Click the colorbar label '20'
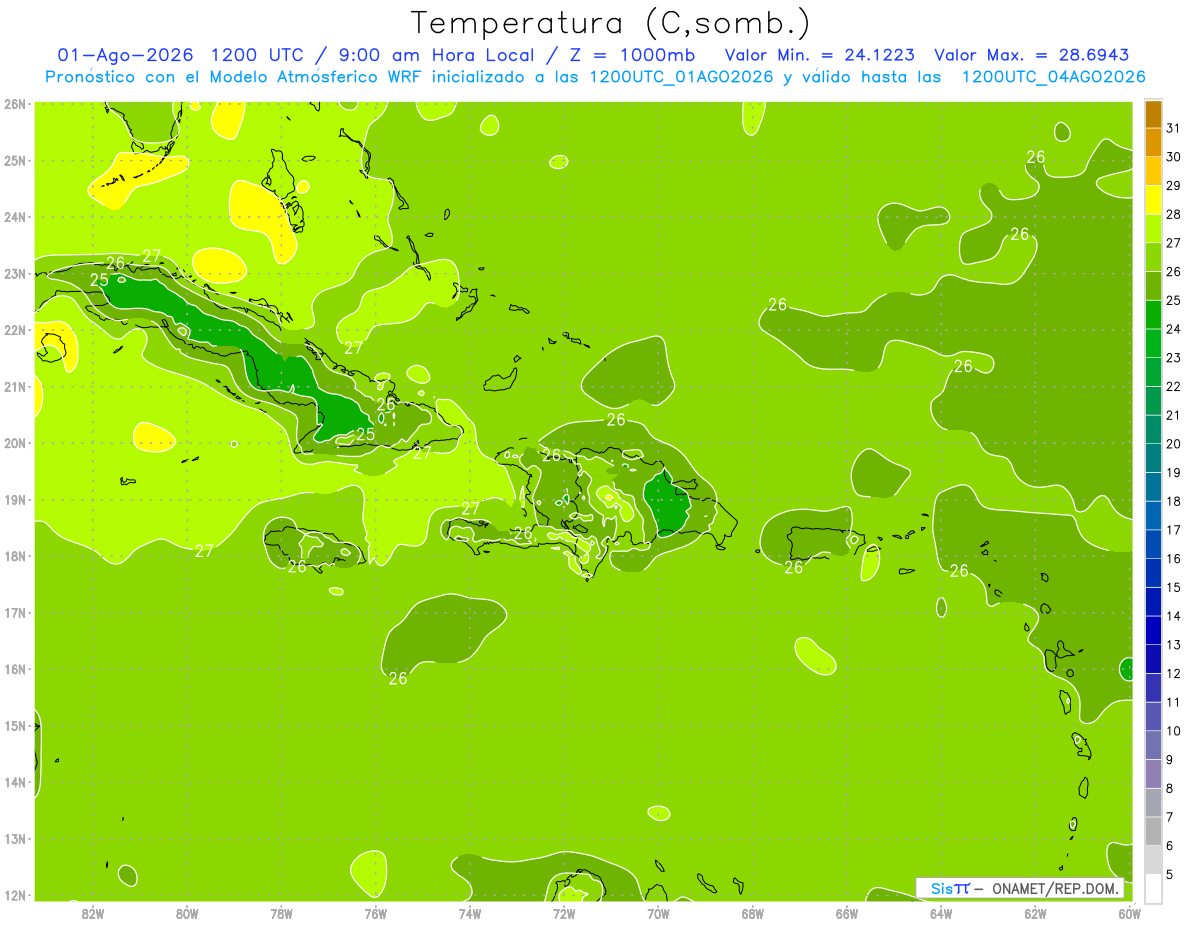The height and width of the screenshot is (927, 1200). (1174, 444)
